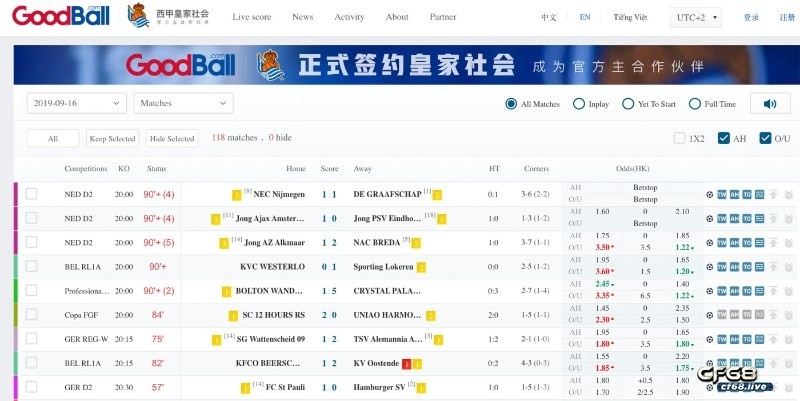Click the Hamburger SV team name
The width and height of the screenshot is (800, 401).
(379, 387)
